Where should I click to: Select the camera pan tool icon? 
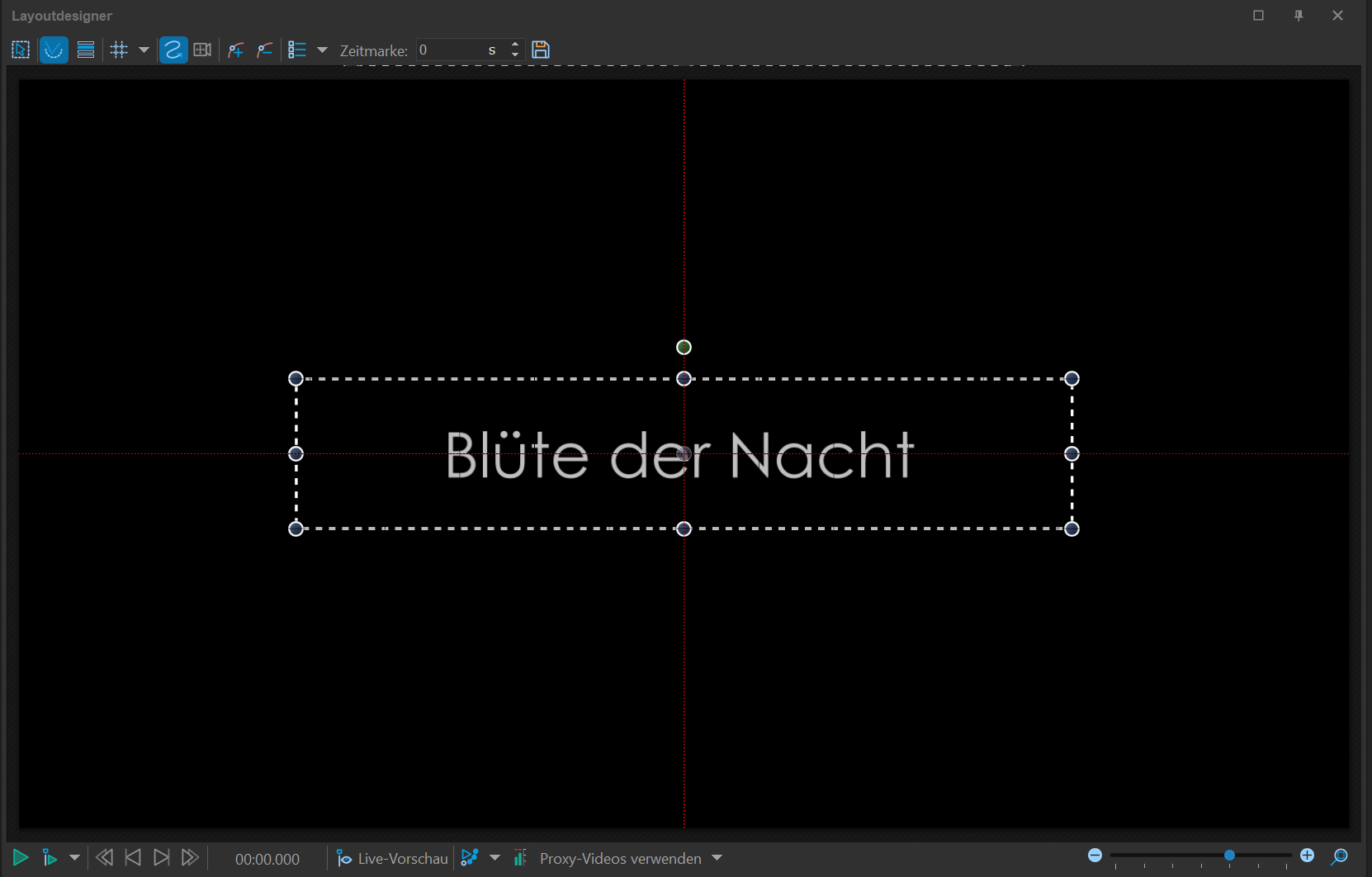[202, 50]
